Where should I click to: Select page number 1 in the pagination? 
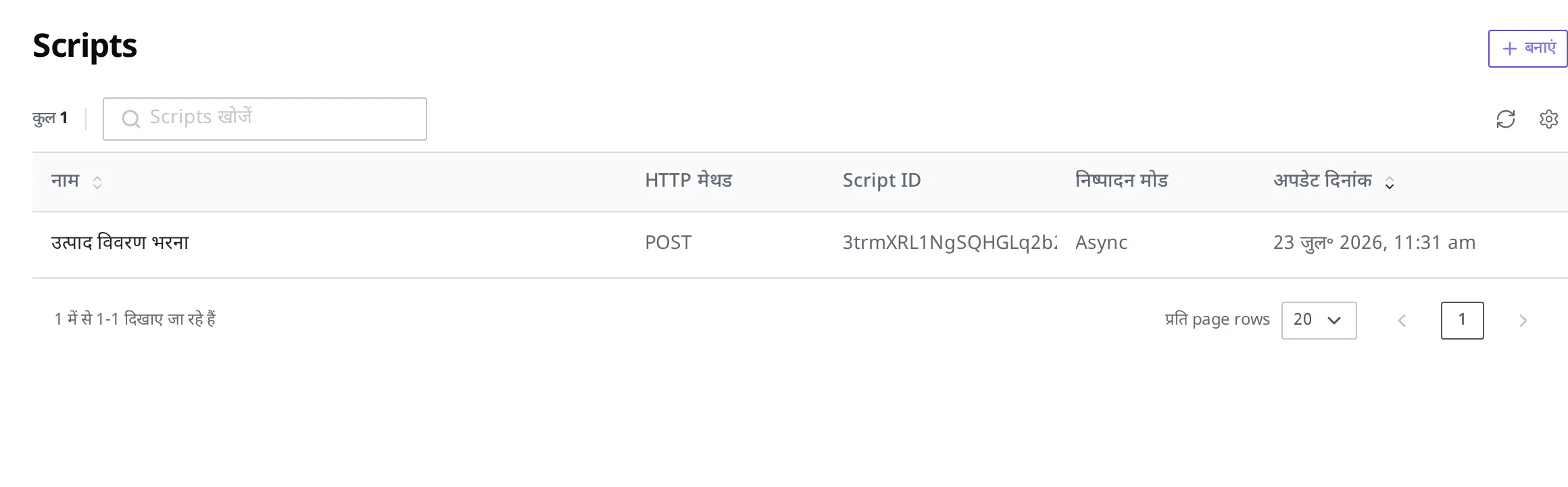[1462, 321]
